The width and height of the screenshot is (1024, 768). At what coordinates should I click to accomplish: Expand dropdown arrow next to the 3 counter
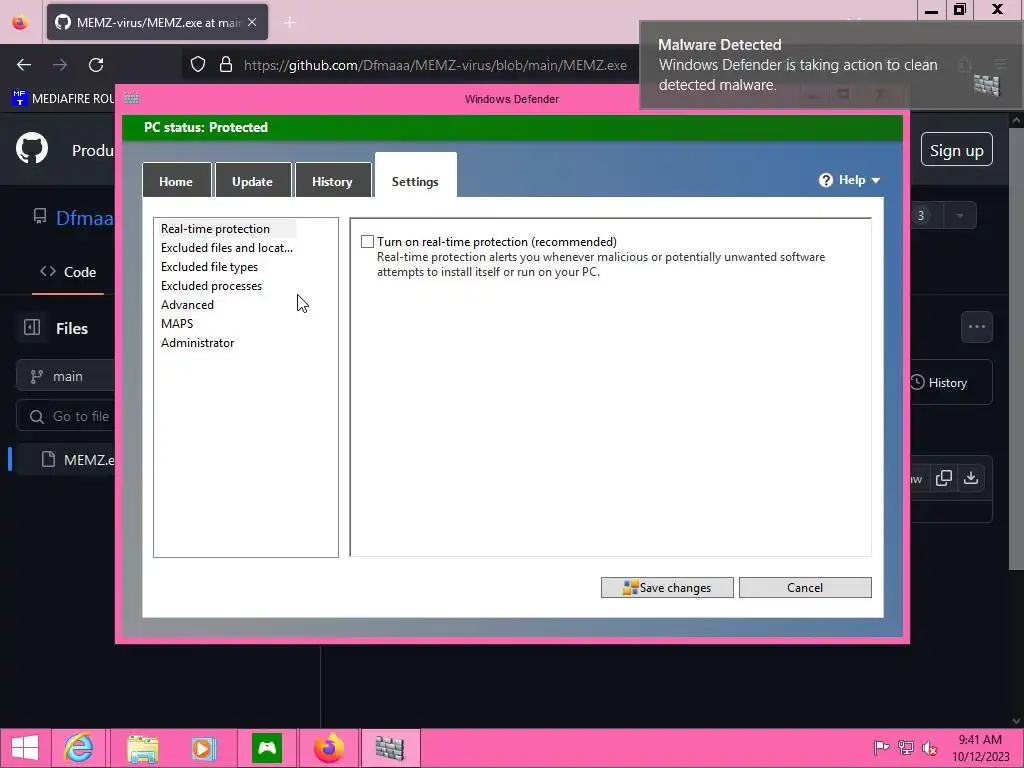pyautogui.click(x=959, y=216)
